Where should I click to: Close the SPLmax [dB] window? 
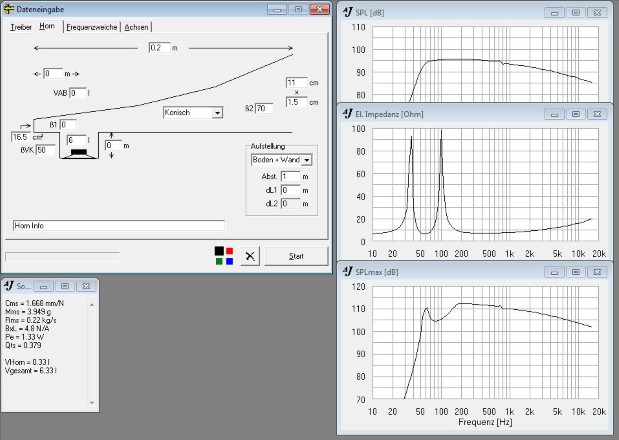597,272
